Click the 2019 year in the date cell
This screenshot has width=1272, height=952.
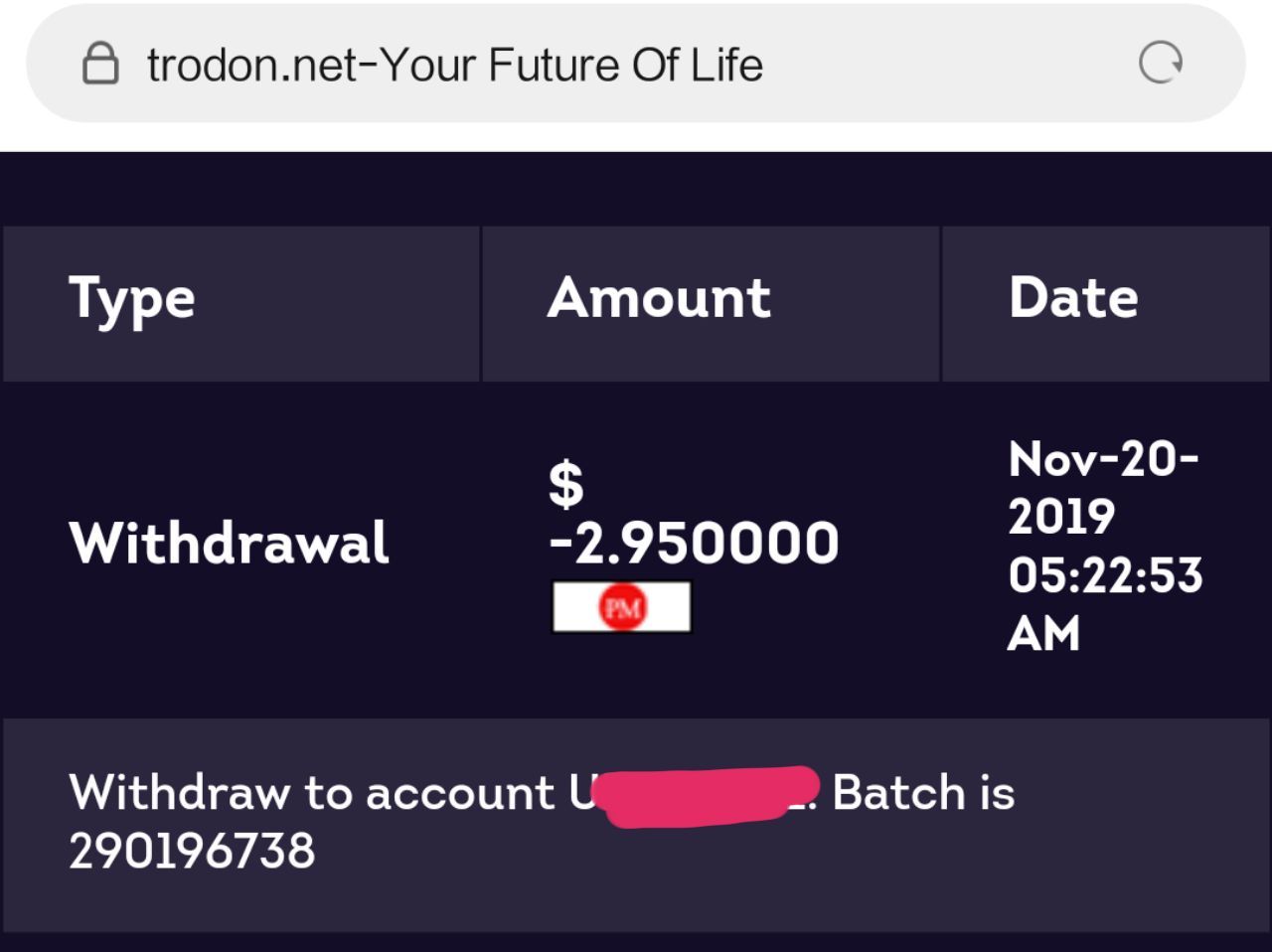pyautogui.click(x=1061, y=517)
